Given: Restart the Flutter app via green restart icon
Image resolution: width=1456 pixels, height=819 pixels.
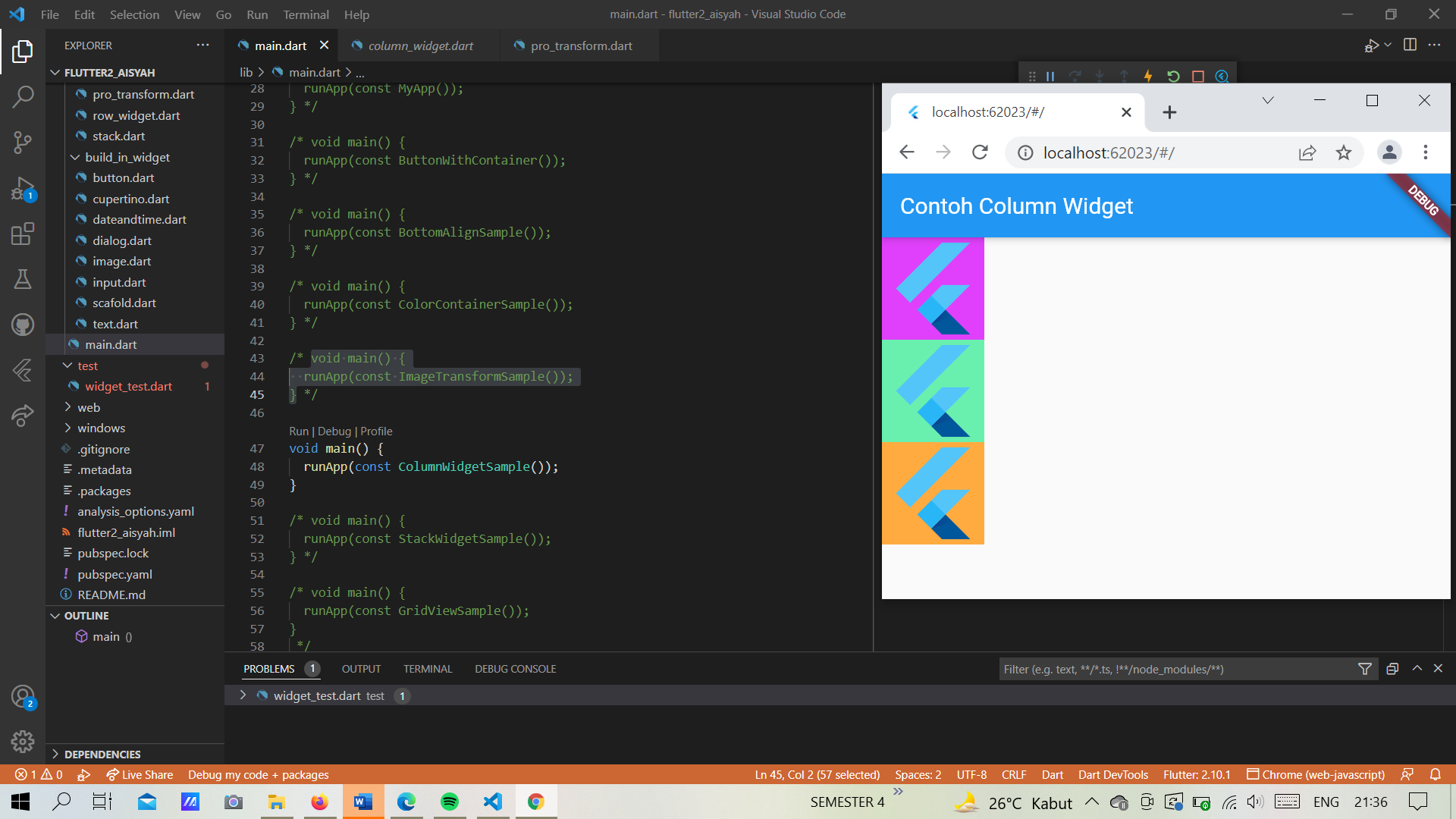Looking at the screenshot, I should click(x=1174, y=76).
